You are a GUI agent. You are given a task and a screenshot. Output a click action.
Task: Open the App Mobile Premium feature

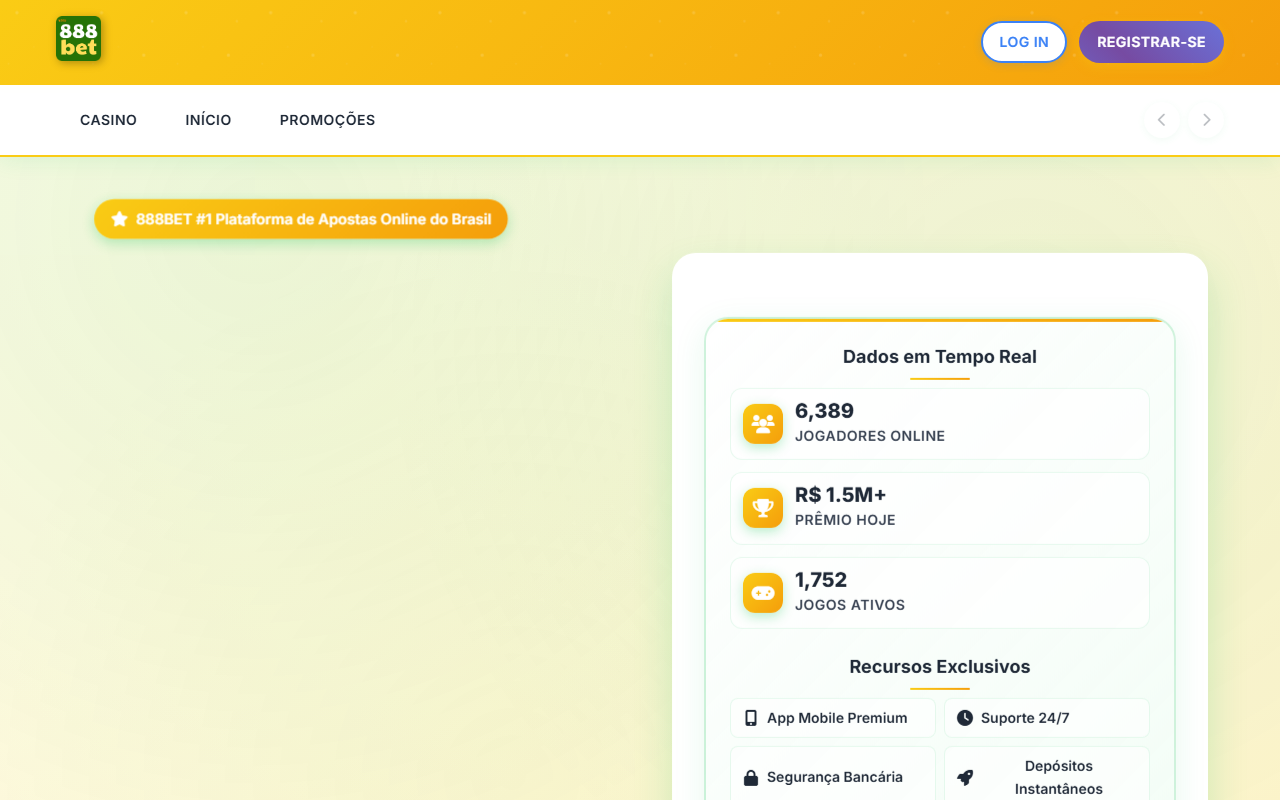tap(833, 718)
